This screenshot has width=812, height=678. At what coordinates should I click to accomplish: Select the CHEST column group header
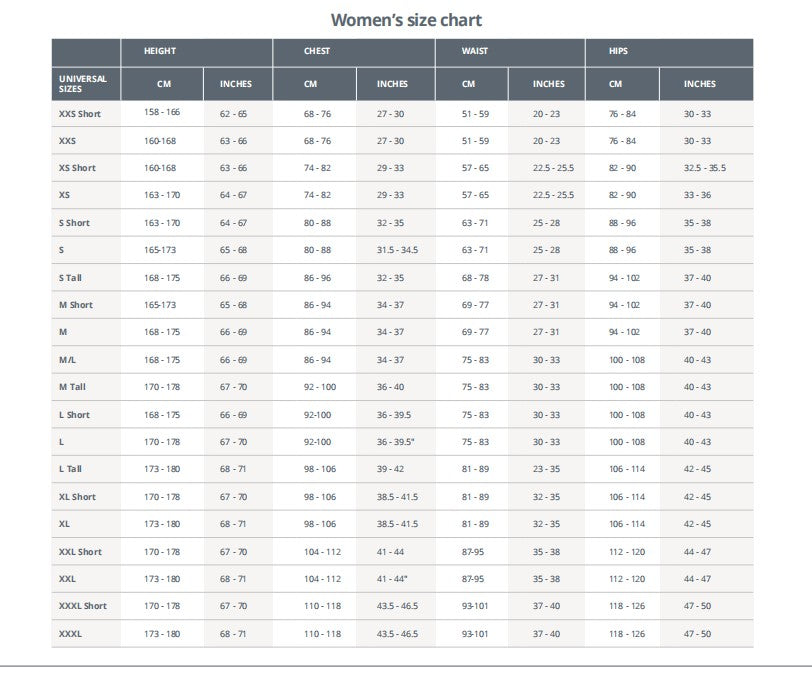pos(317,51)
